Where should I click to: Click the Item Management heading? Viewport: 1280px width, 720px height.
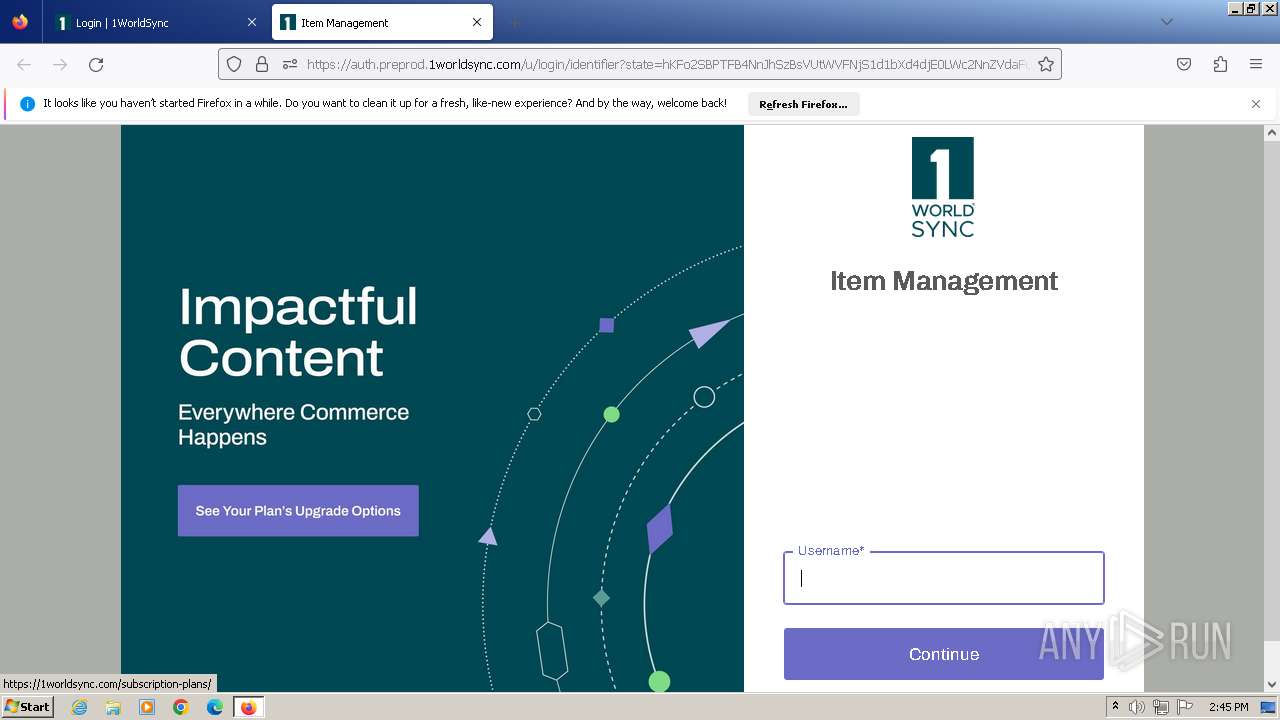point(944,281)
